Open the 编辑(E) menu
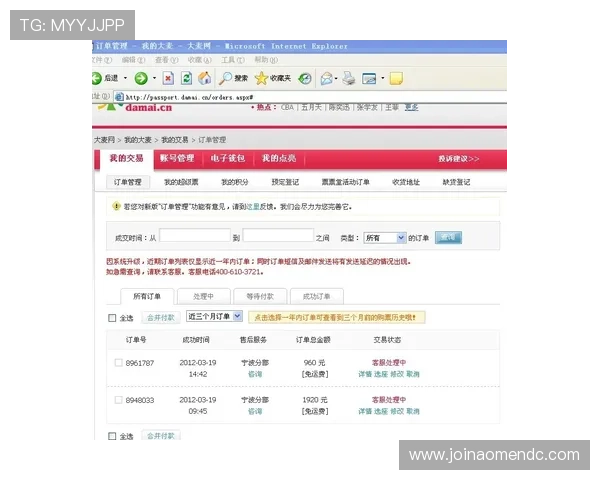This screenshot has height=480, width=600. 134,60
